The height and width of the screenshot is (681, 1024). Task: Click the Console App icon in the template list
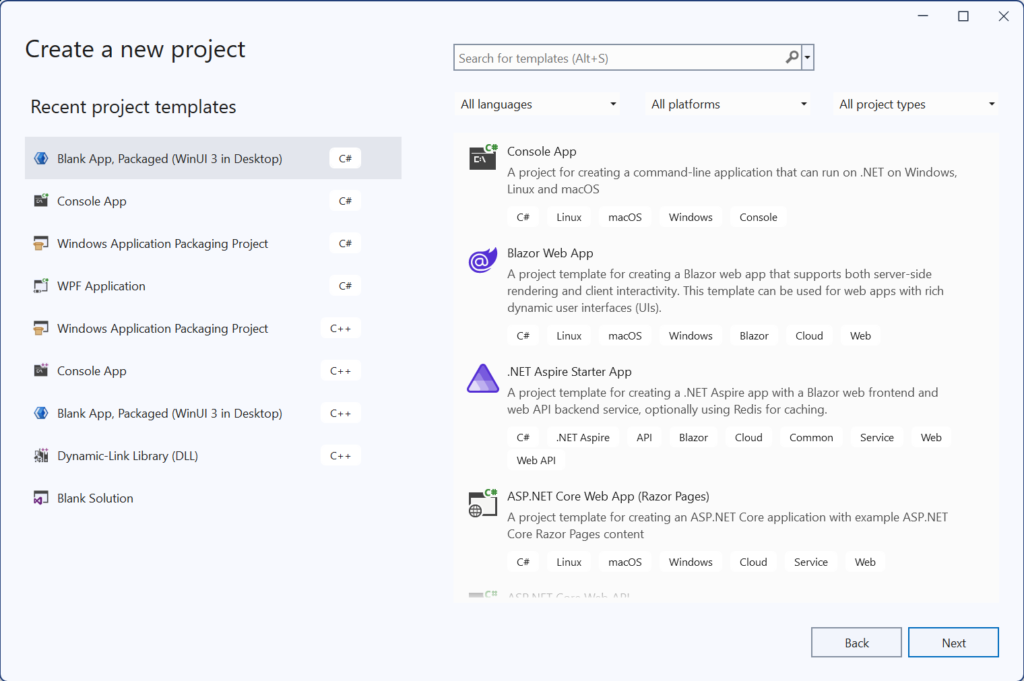483,157
